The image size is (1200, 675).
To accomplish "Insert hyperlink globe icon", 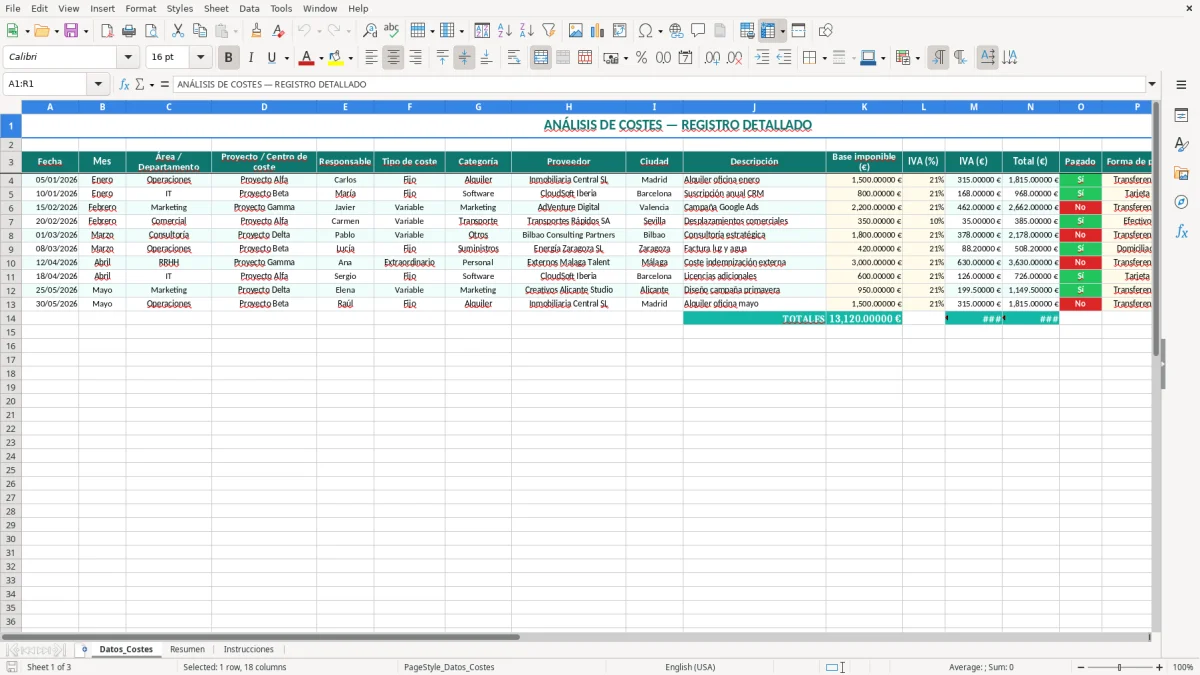I will point(676,31).
